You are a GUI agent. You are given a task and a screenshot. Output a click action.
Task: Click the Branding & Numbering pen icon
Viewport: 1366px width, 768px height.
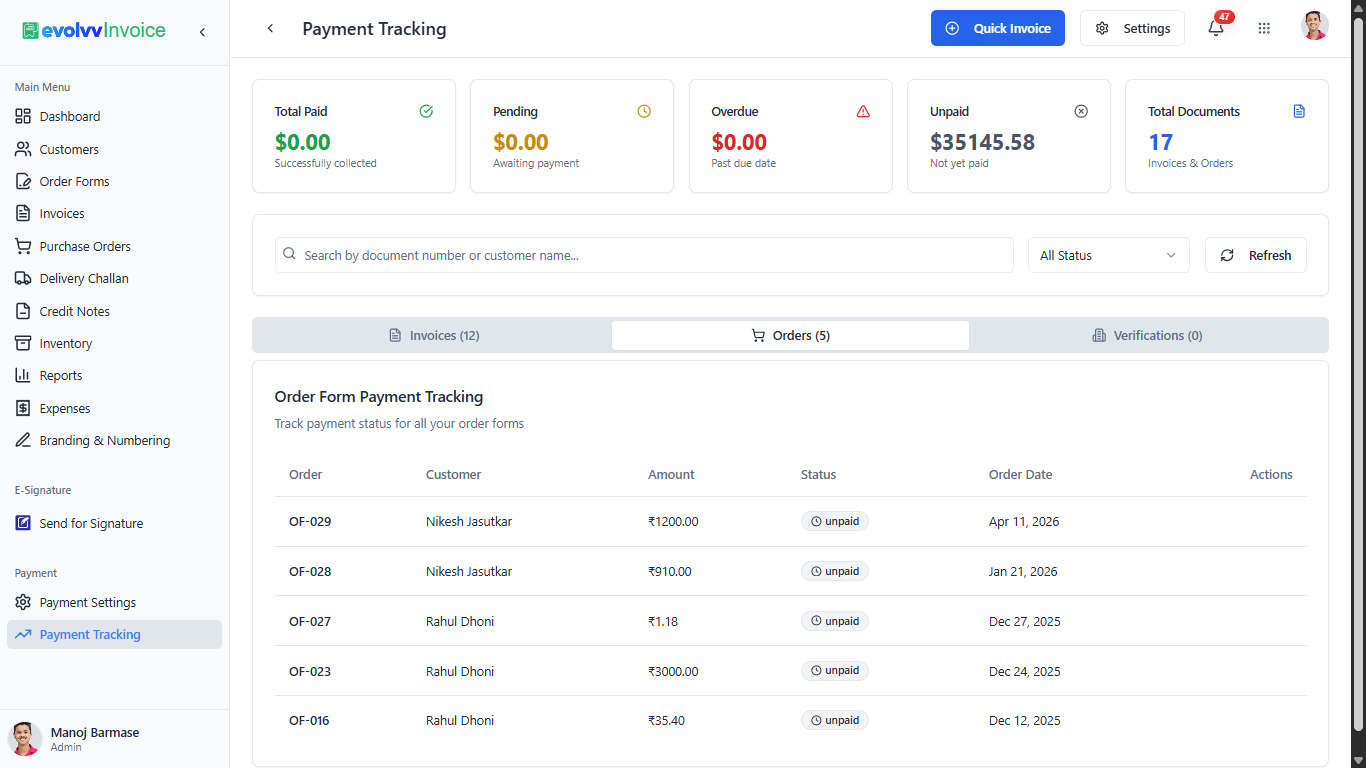[23, 440]
